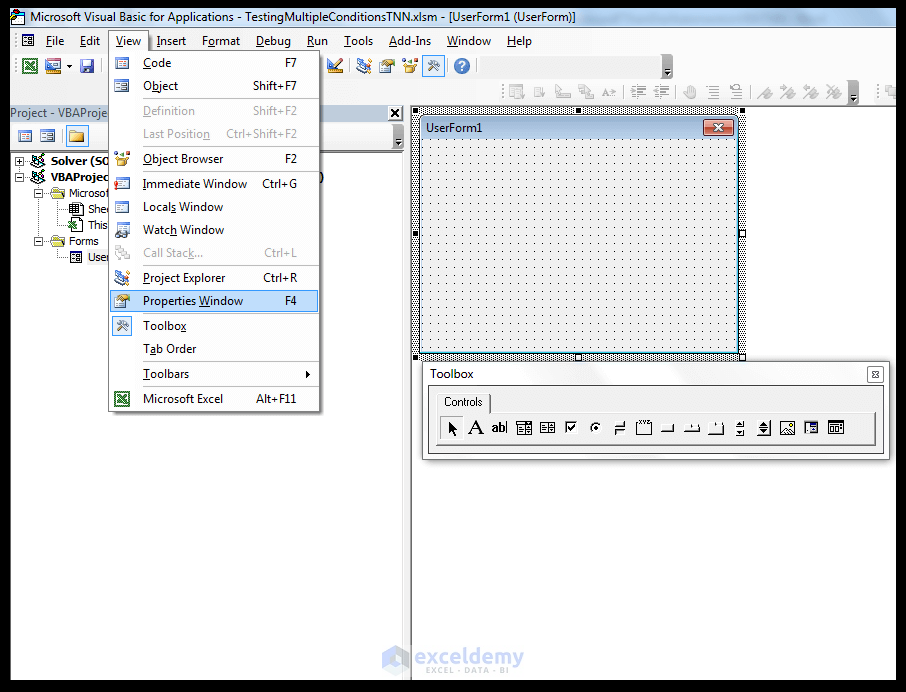Pick the Label control in Toolbox
The image size is (906, 692).
tap(476, 428)
